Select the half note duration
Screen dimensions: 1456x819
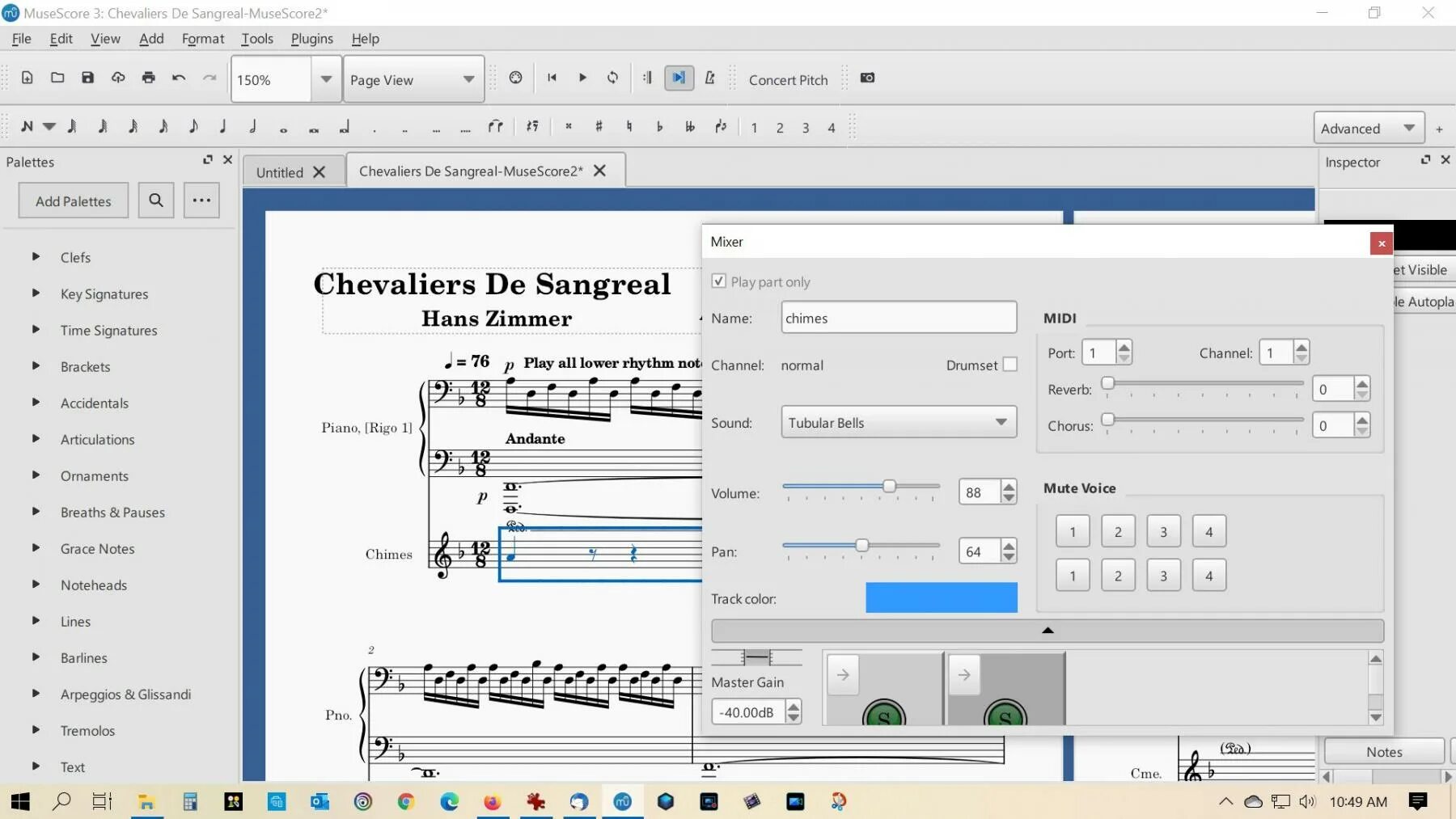click(252, 127)
